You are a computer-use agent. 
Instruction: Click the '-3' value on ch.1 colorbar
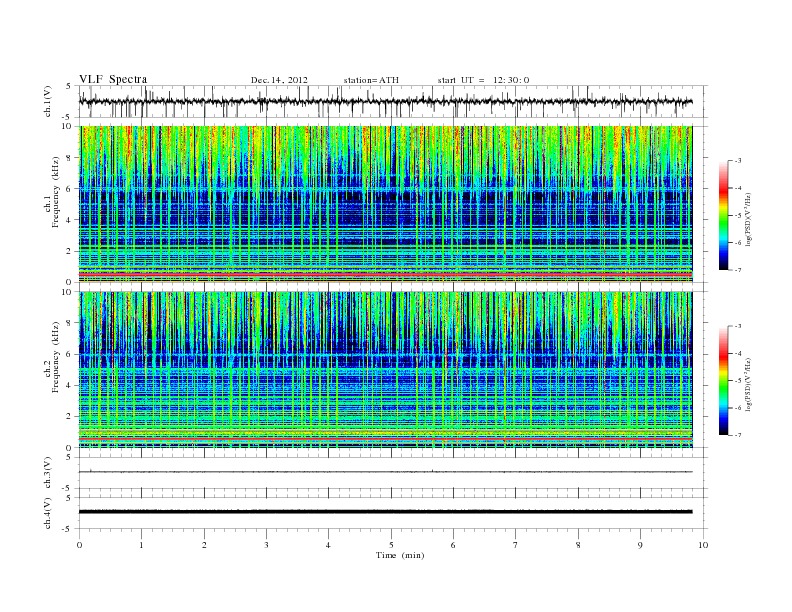coord(737,161)
